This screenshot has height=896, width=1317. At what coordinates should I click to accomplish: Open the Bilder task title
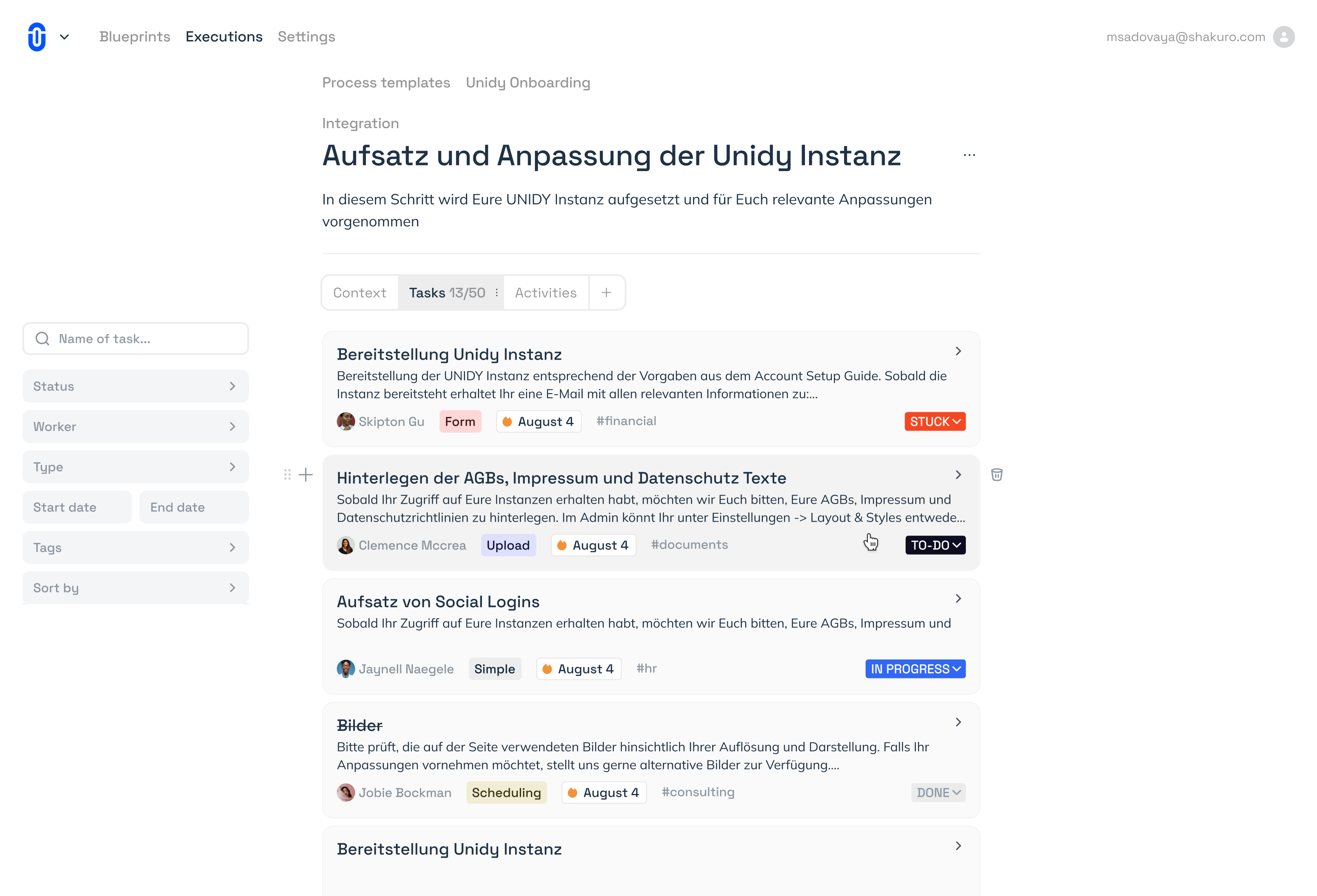point(360,725)
